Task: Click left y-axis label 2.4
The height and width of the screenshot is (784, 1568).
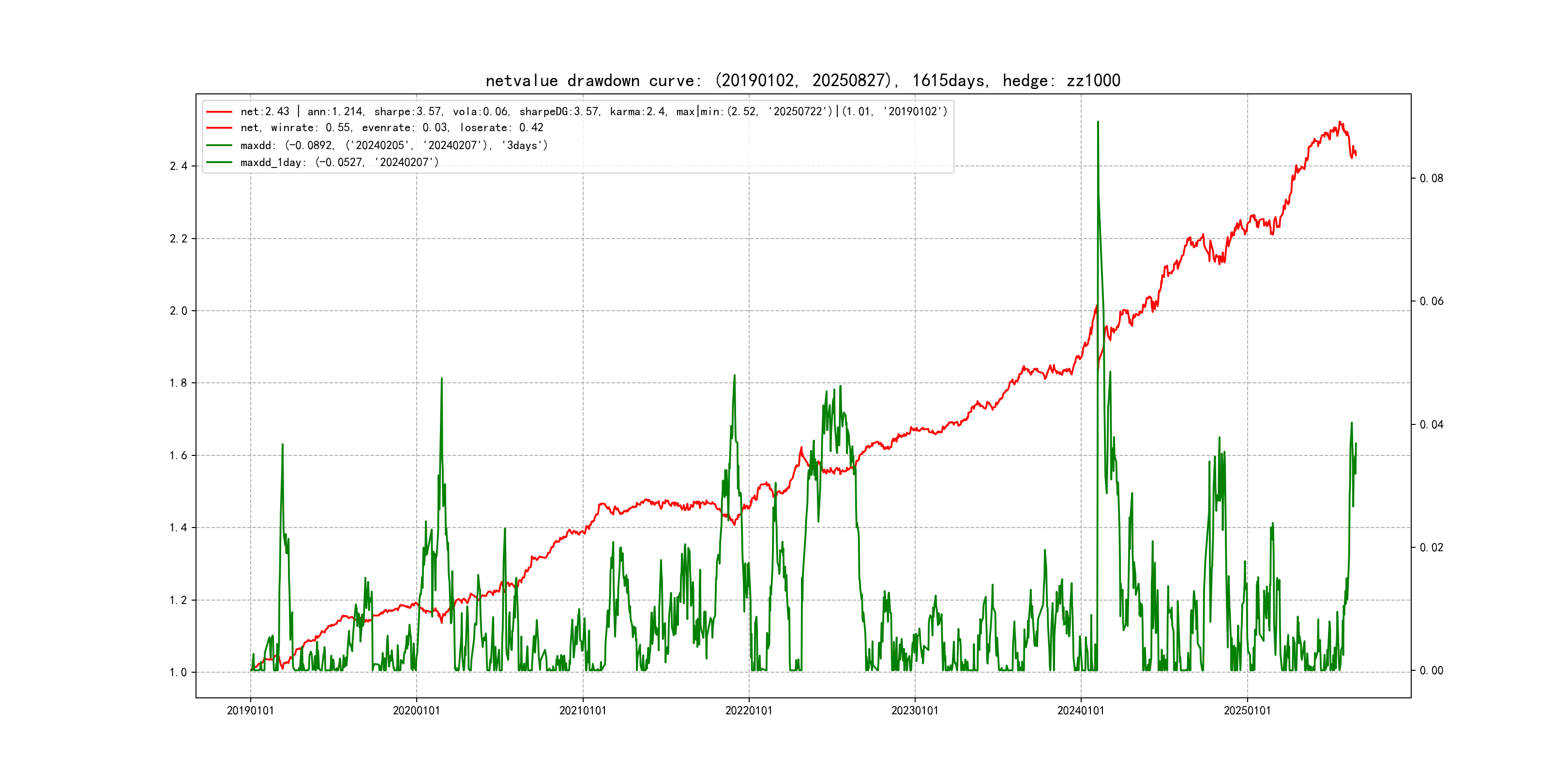Action: click(179, 166)
